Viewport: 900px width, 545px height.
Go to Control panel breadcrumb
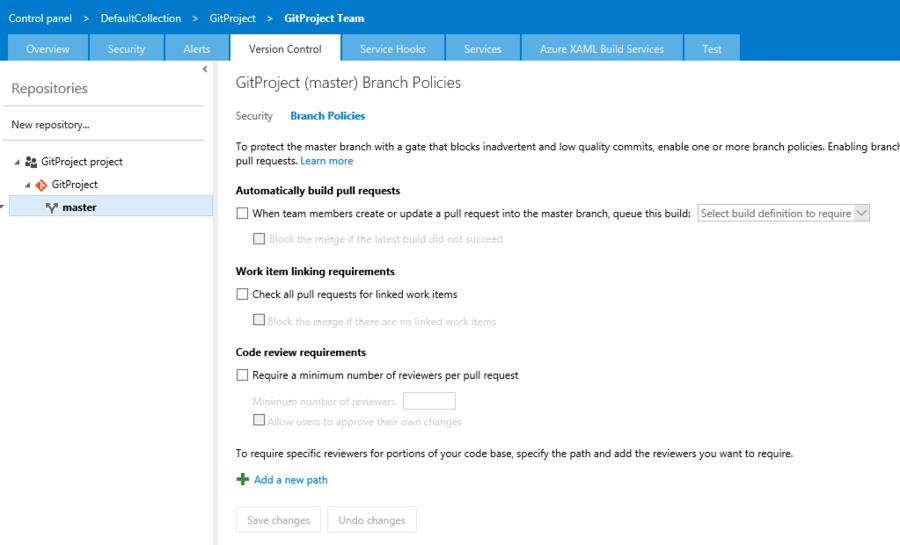tap(40, 18)
